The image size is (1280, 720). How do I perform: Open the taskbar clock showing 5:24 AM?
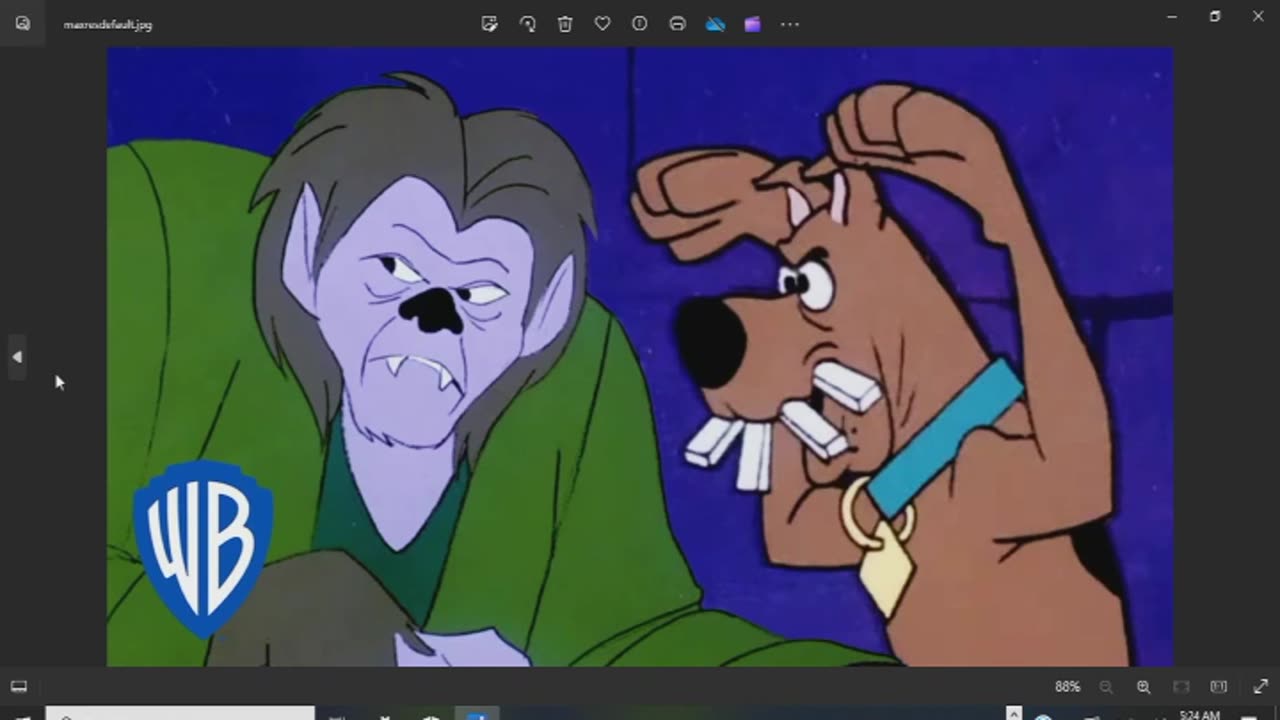[1199, 715]
